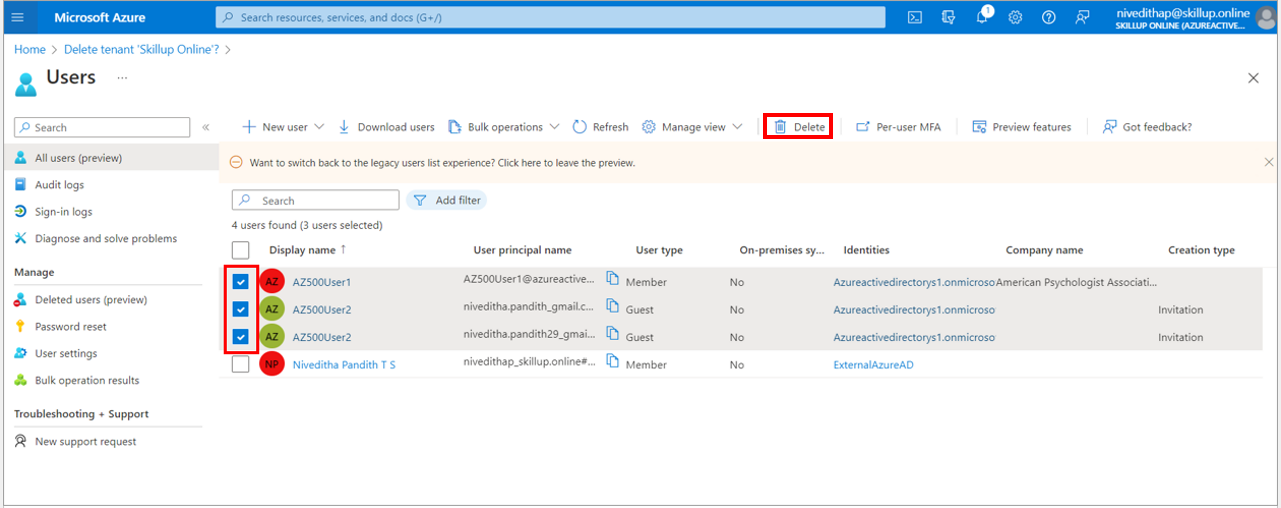The image size is (1281, 508).
Task: Click American Psychologist Associati... company cell
Action: (x=1076, y=283)
